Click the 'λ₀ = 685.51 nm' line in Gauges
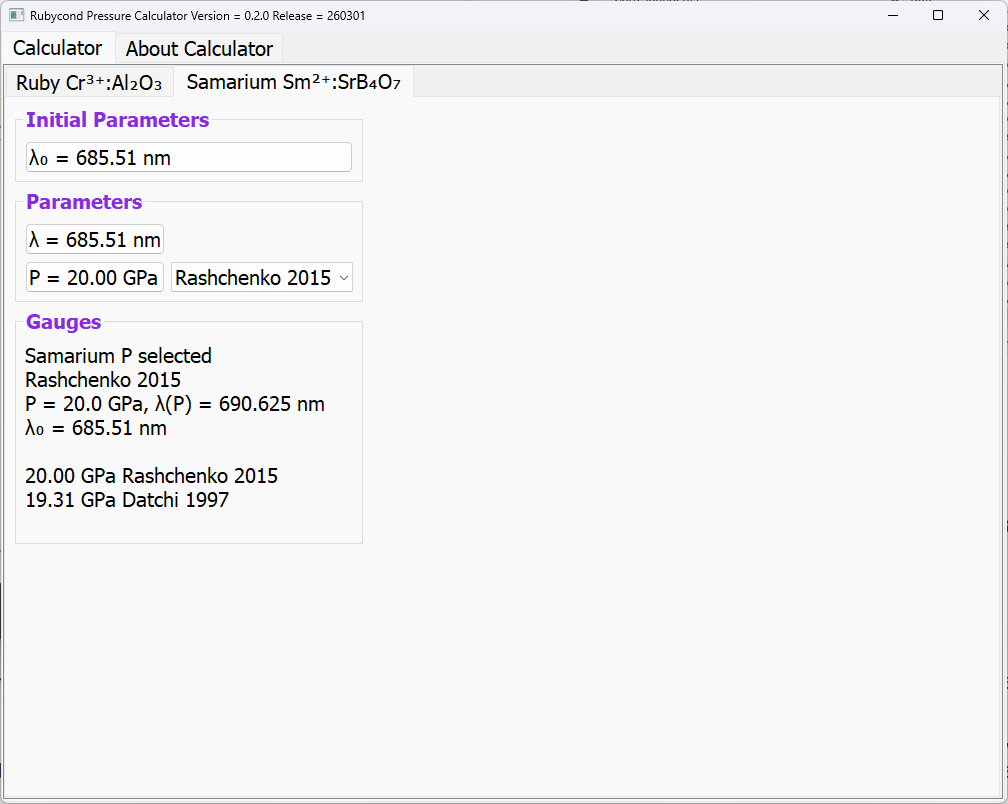 pos(96,428)
